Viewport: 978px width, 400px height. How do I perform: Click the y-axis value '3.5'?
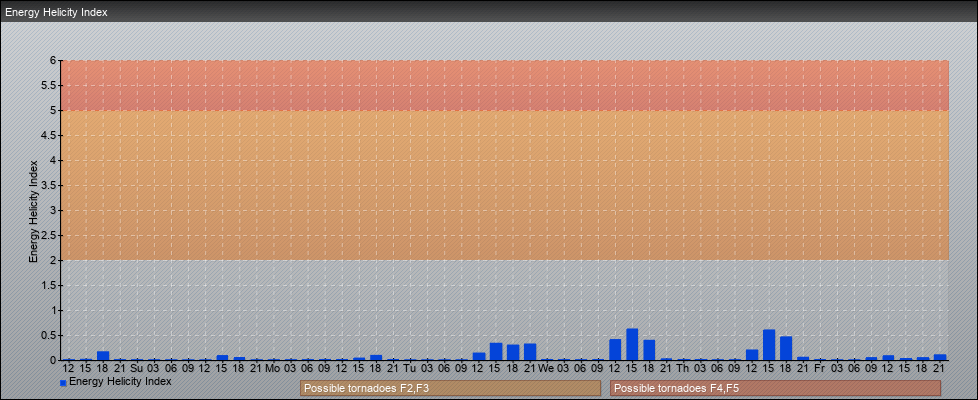coord(50,185)
